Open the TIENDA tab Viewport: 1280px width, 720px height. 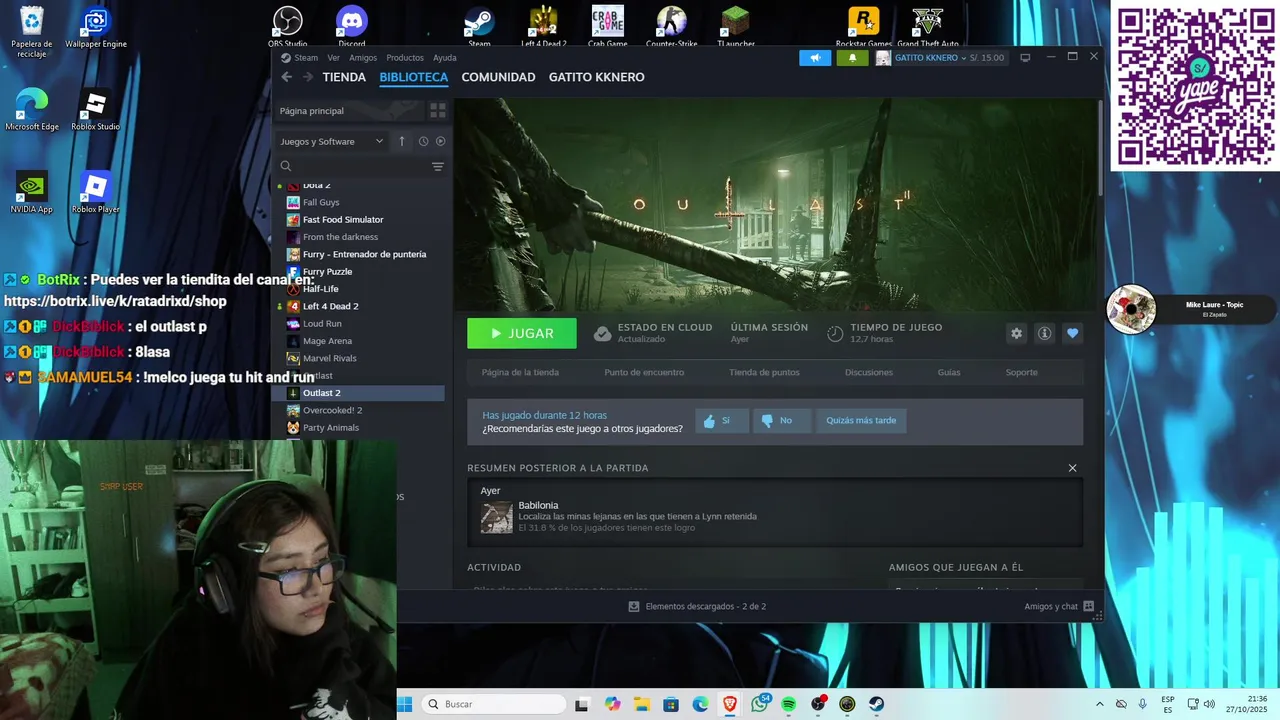pyautogui.click(x=344, y=77)
